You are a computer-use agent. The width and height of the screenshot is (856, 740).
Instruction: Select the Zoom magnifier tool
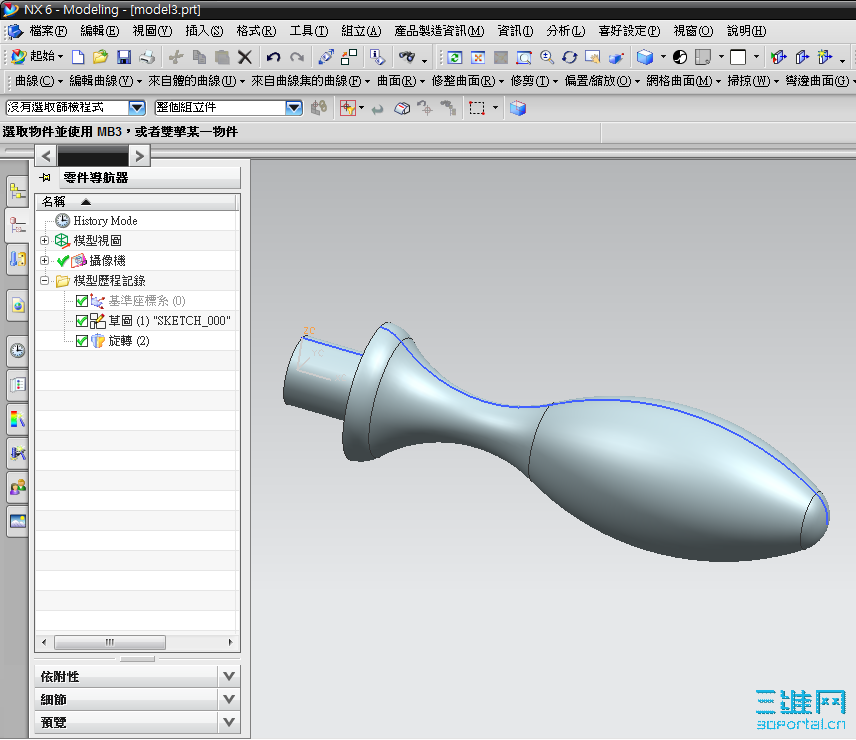pos(546,57)
